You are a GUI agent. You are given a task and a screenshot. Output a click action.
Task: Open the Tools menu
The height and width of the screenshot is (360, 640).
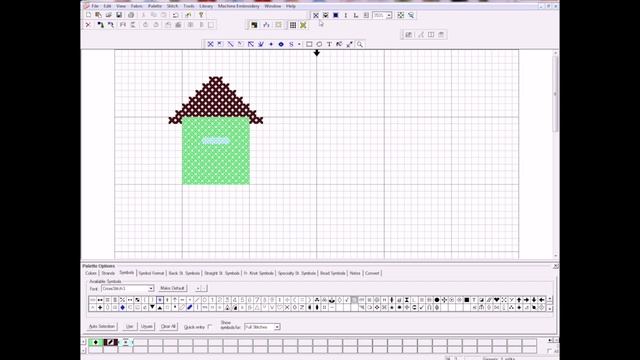[x=189, y=6]
